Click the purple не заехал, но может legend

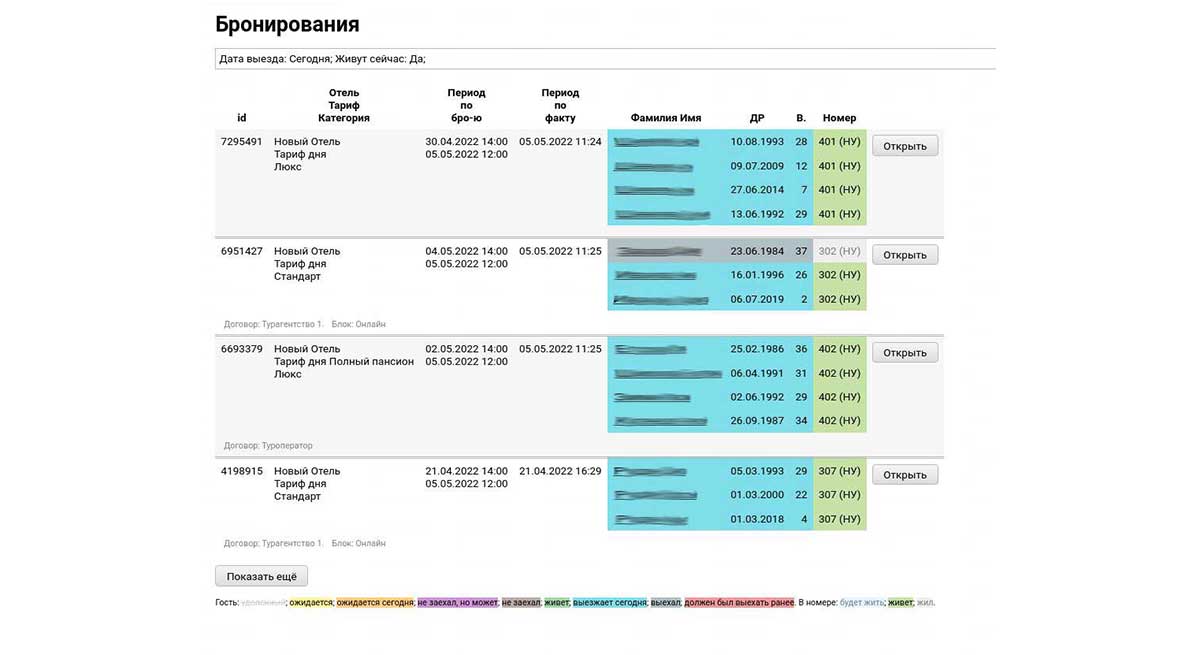(457, 603)
